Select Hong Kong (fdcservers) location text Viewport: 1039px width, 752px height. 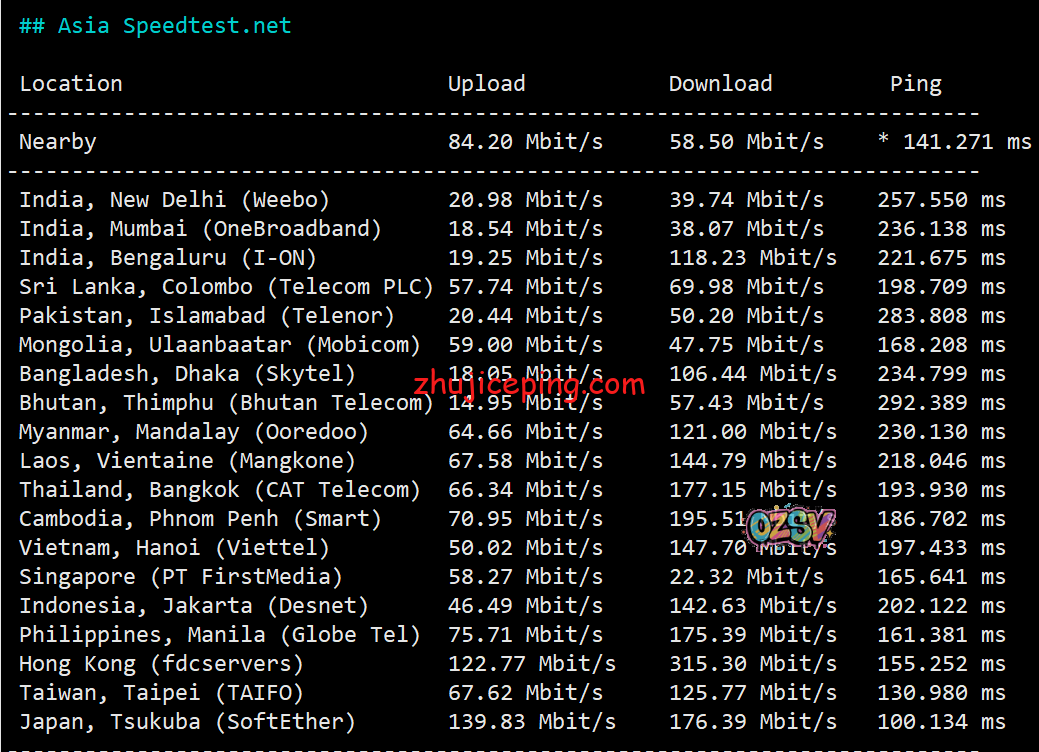pyautogui.click(x=161, y=664)
